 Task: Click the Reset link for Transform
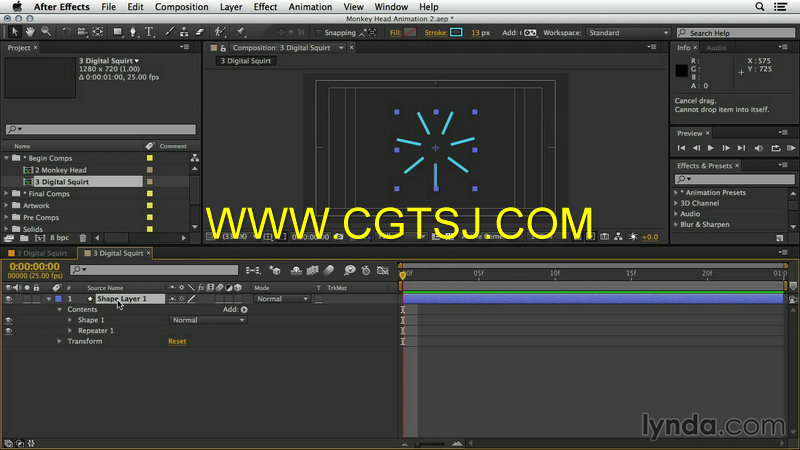pos(177,341)
